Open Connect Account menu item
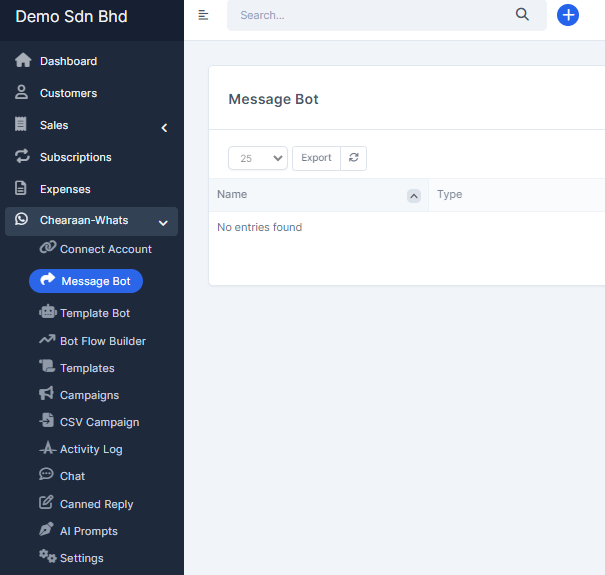605x575 pixels. 105,249
